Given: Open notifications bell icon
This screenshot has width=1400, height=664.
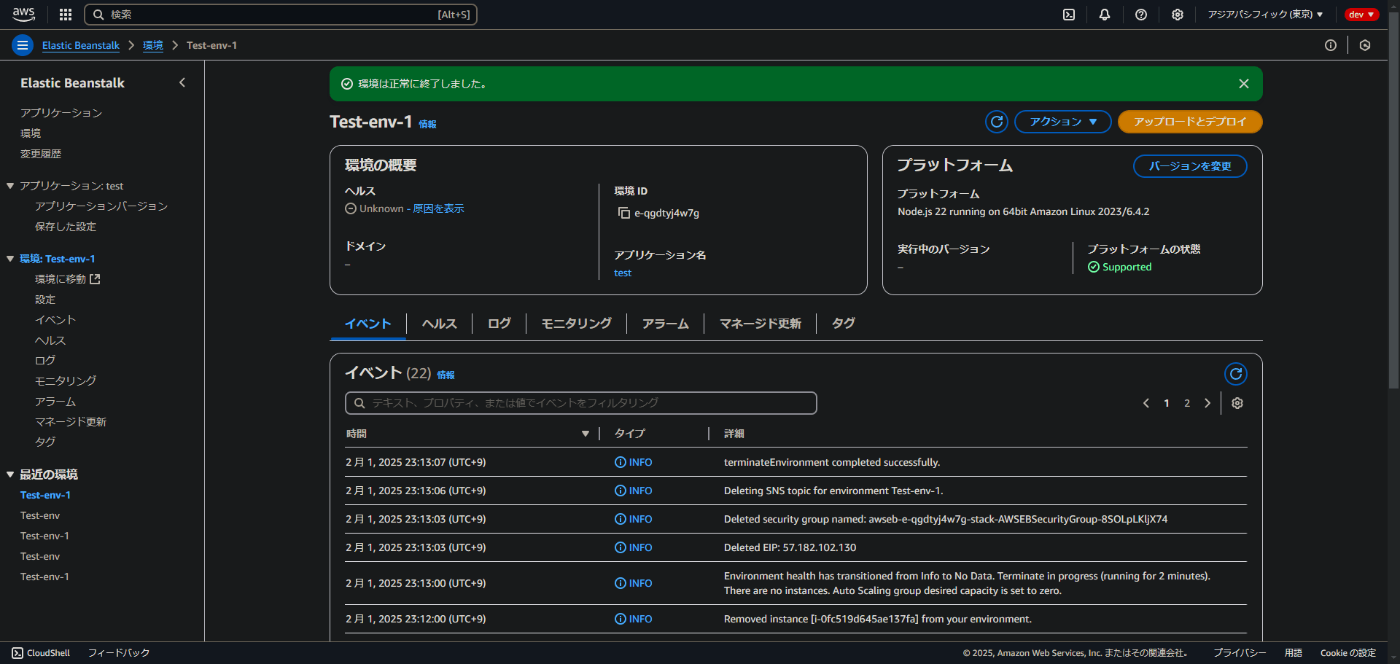Looking at the screenshot, I should (1105, 14).
